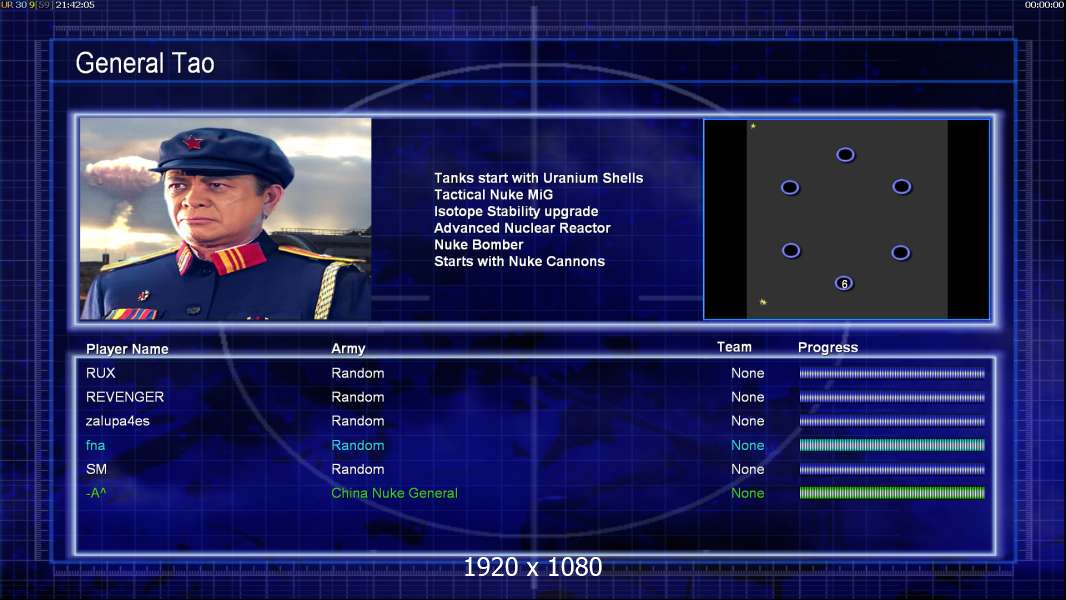Select player name 'fna'

click(x=95, y=445)
